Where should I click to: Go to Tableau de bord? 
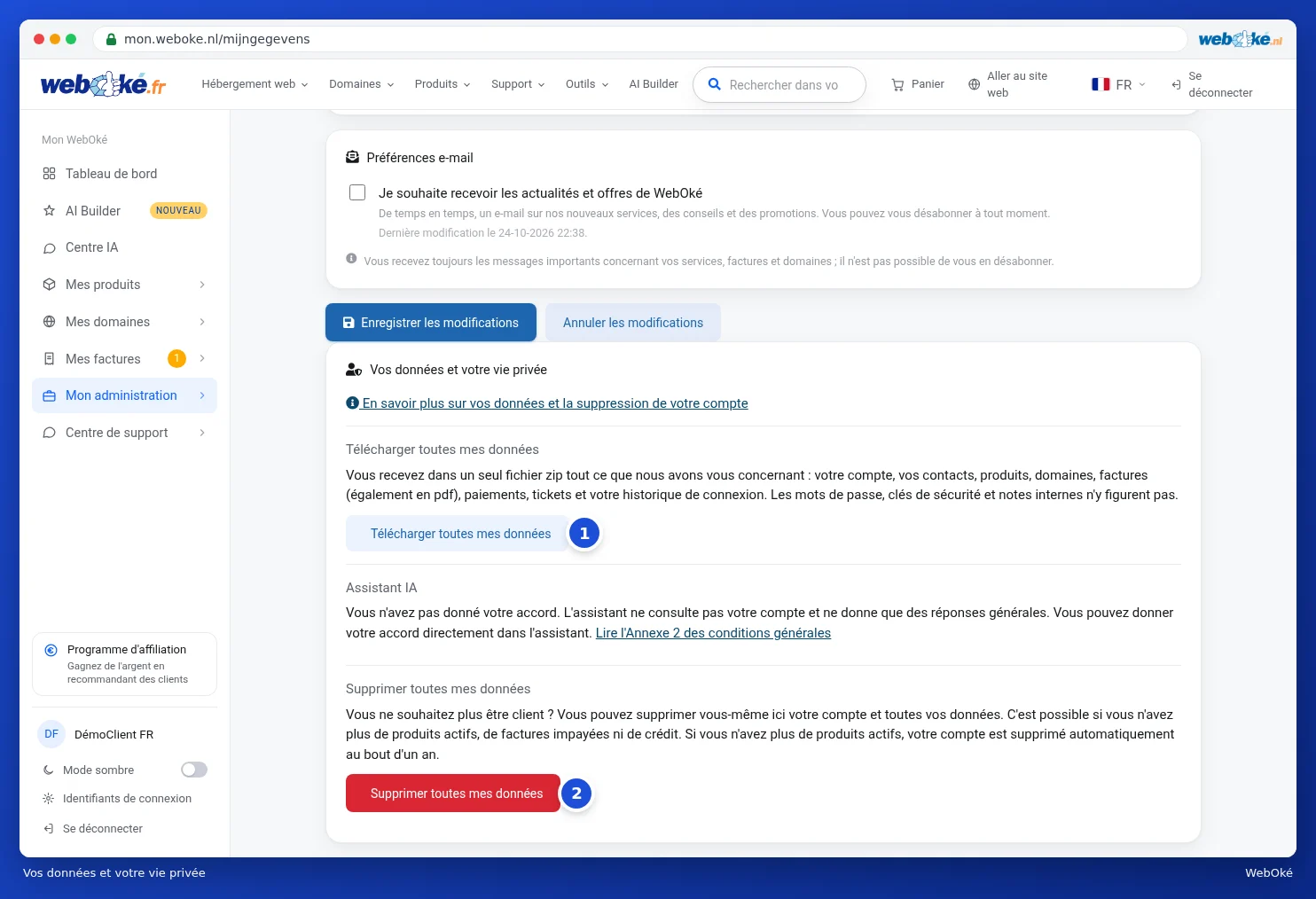tap(124, 174)
